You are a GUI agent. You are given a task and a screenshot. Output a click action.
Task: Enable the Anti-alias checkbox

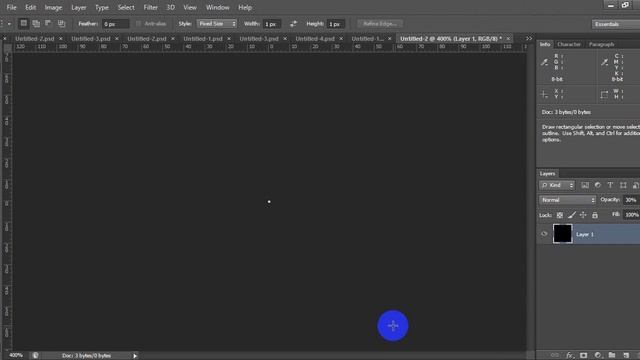(139, 24)
